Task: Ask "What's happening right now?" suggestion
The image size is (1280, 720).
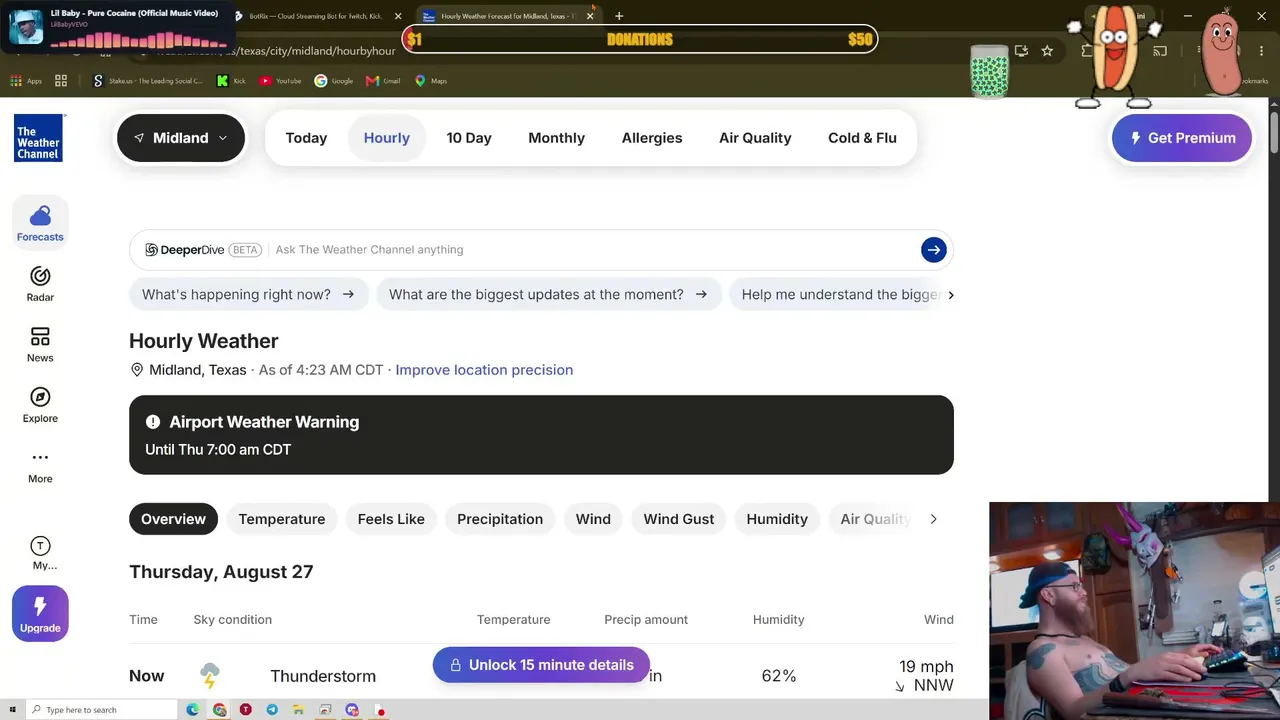Action: (248, 295)
